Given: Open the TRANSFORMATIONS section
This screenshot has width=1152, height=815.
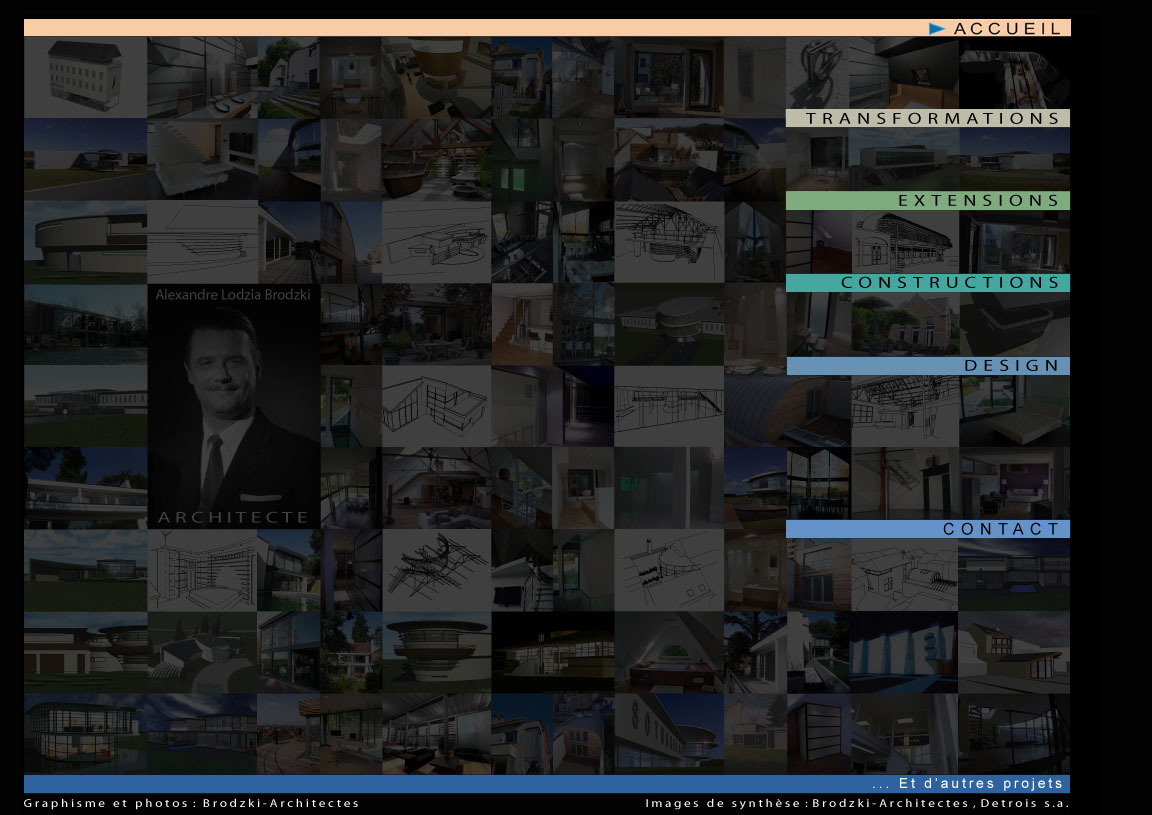Looking at the screenshot, I should pyautogui.click(x=932, y=118).
